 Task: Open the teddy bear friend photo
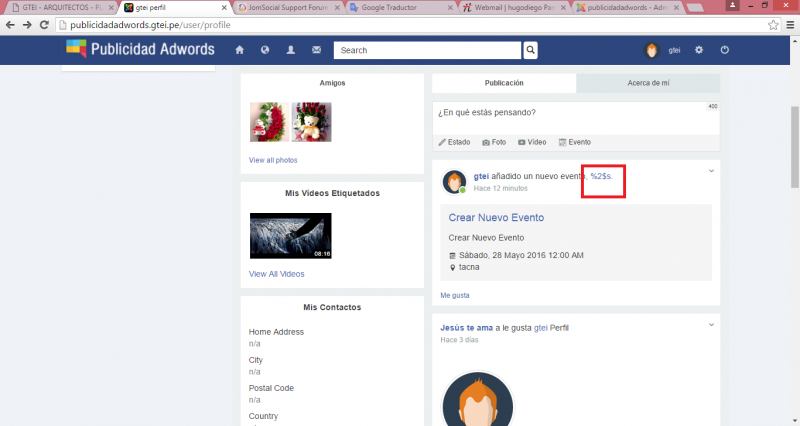pos(312,122)
